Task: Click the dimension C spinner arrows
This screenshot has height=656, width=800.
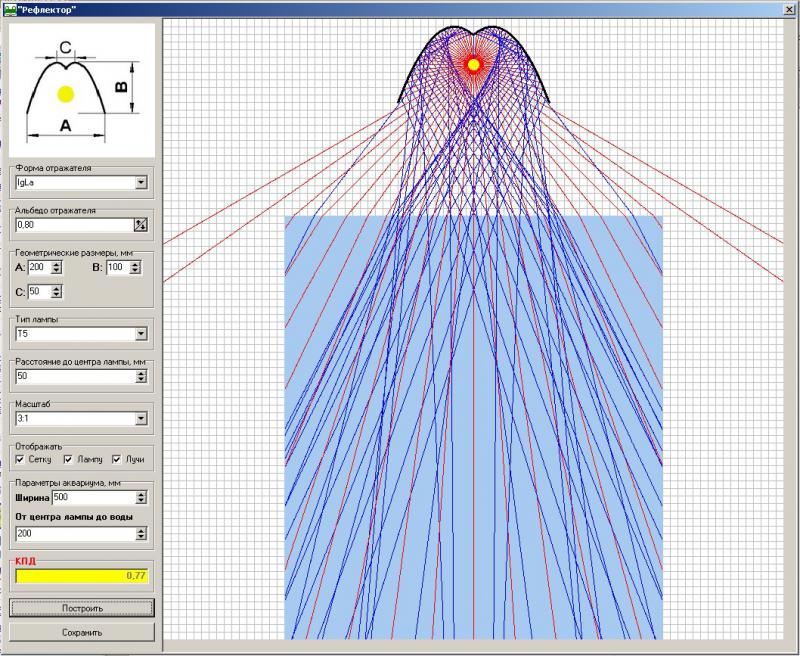Action: click(57, 292)
